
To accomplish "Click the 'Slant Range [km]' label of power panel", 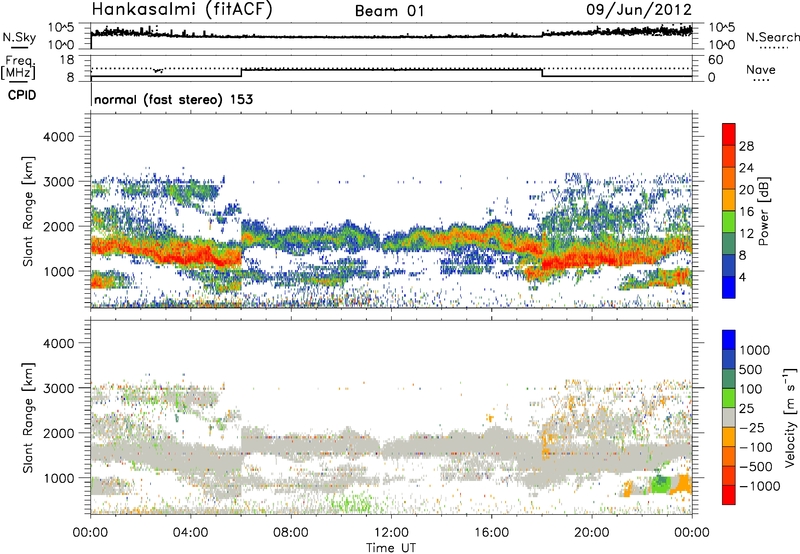I will (28, 211).
